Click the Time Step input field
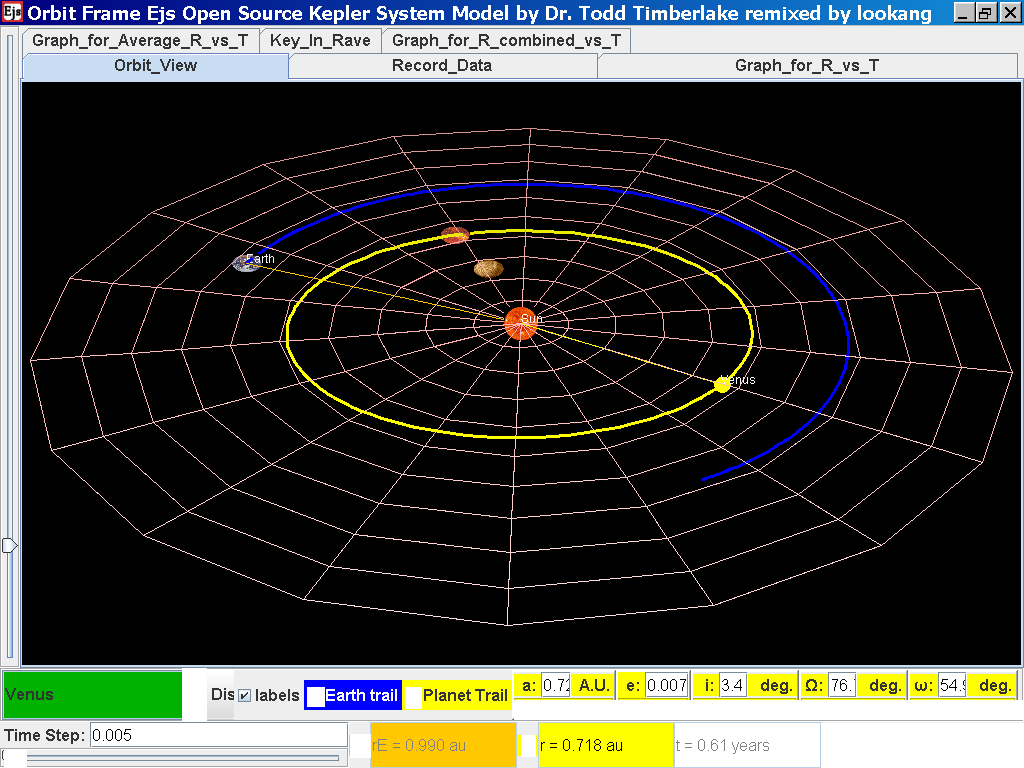This screenshot has height=768, width=1024. (219, 735)
